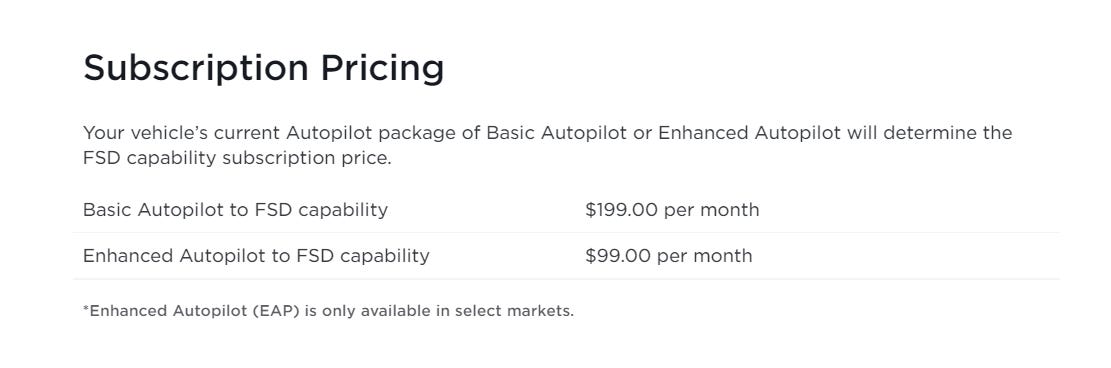1111x368 pixels.
Task: Click the word Pricing in the heading
Action: coord(383,69)
